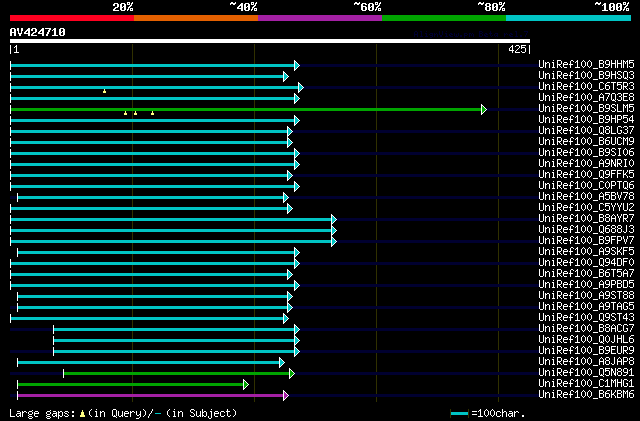Screen dimensions: 640x421
Task: Select the UniRef100_B8AYR7 label
Action: pos(586,219)
